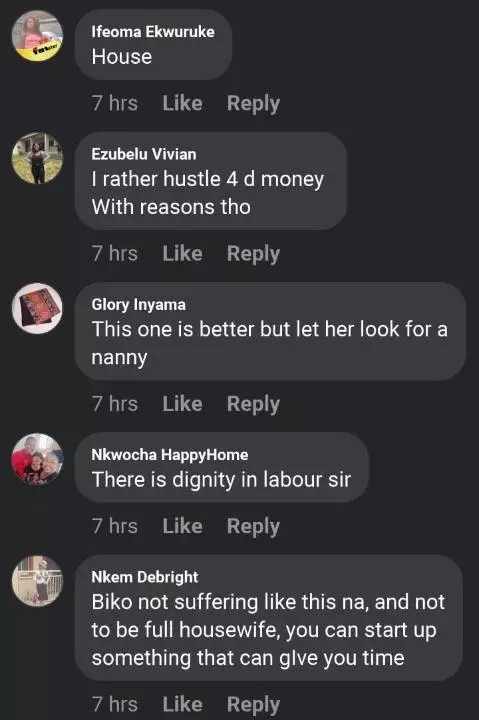Image resolution: width=479 pixels, height=720 pixels.
Task: Open the Ezubelu Vivian name link
Action: tap(144, 154)
